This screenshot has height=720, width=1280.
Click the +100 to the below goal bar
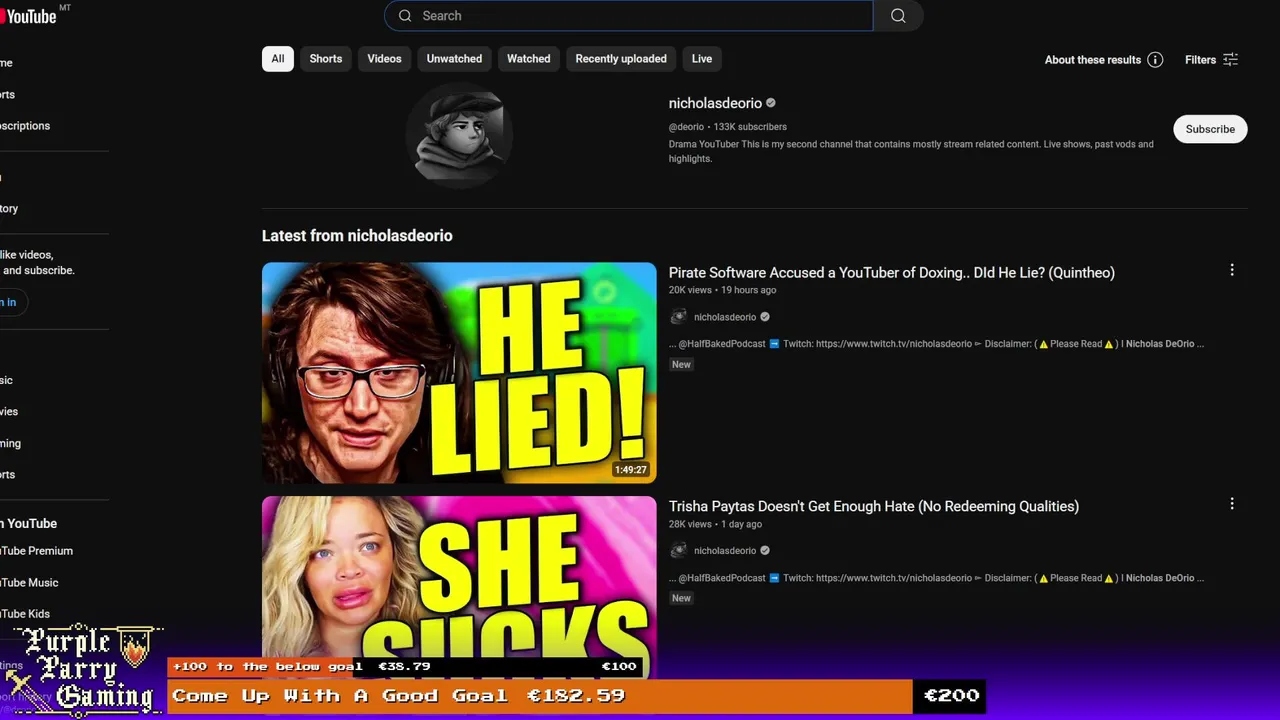coord(404,667)
